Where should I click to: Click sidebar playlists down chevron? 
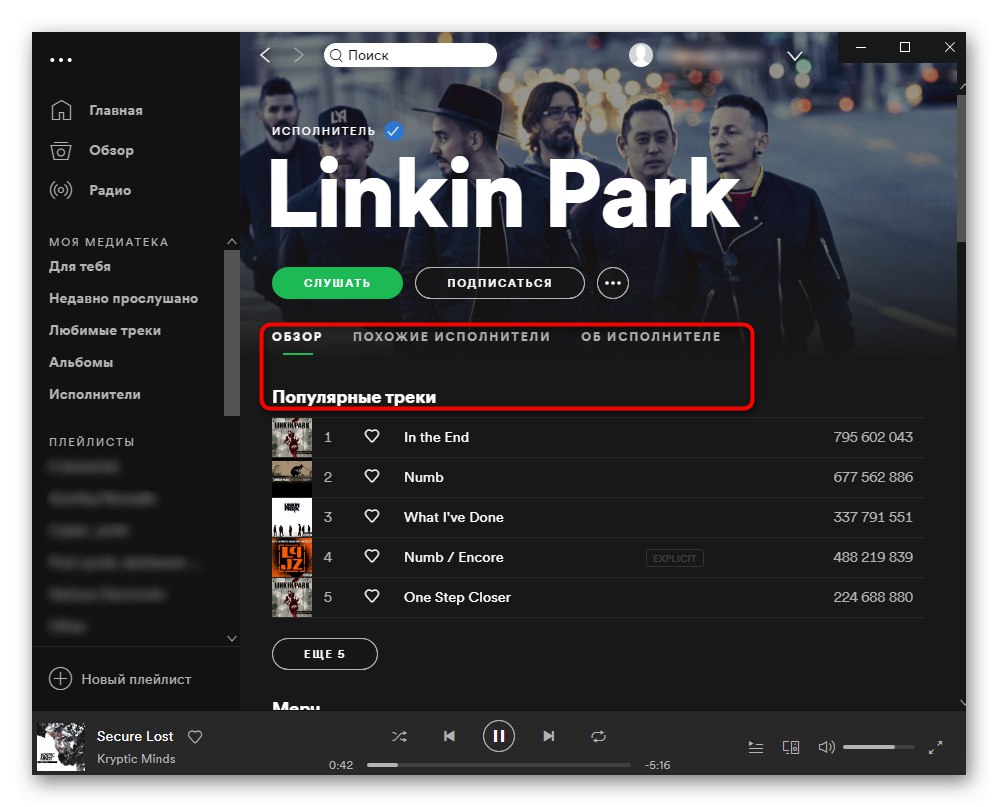[232, 638]
